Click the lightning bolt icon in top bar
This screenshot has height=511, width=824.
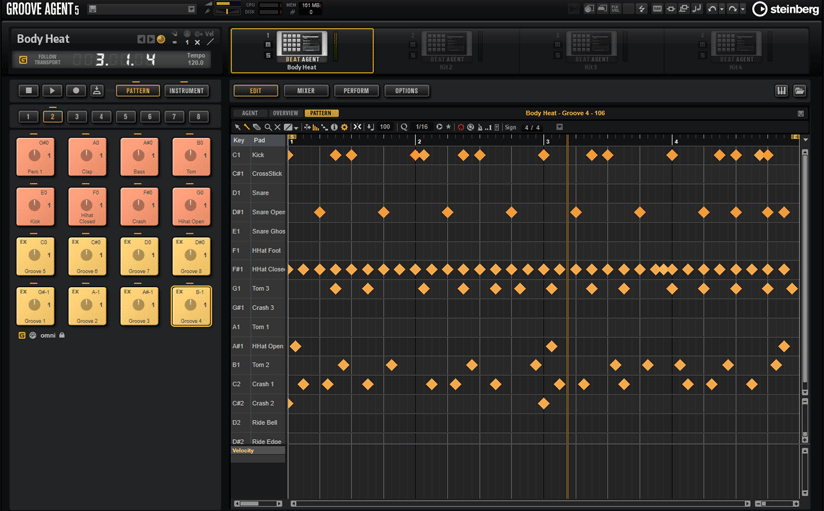(x=642, y=9)
